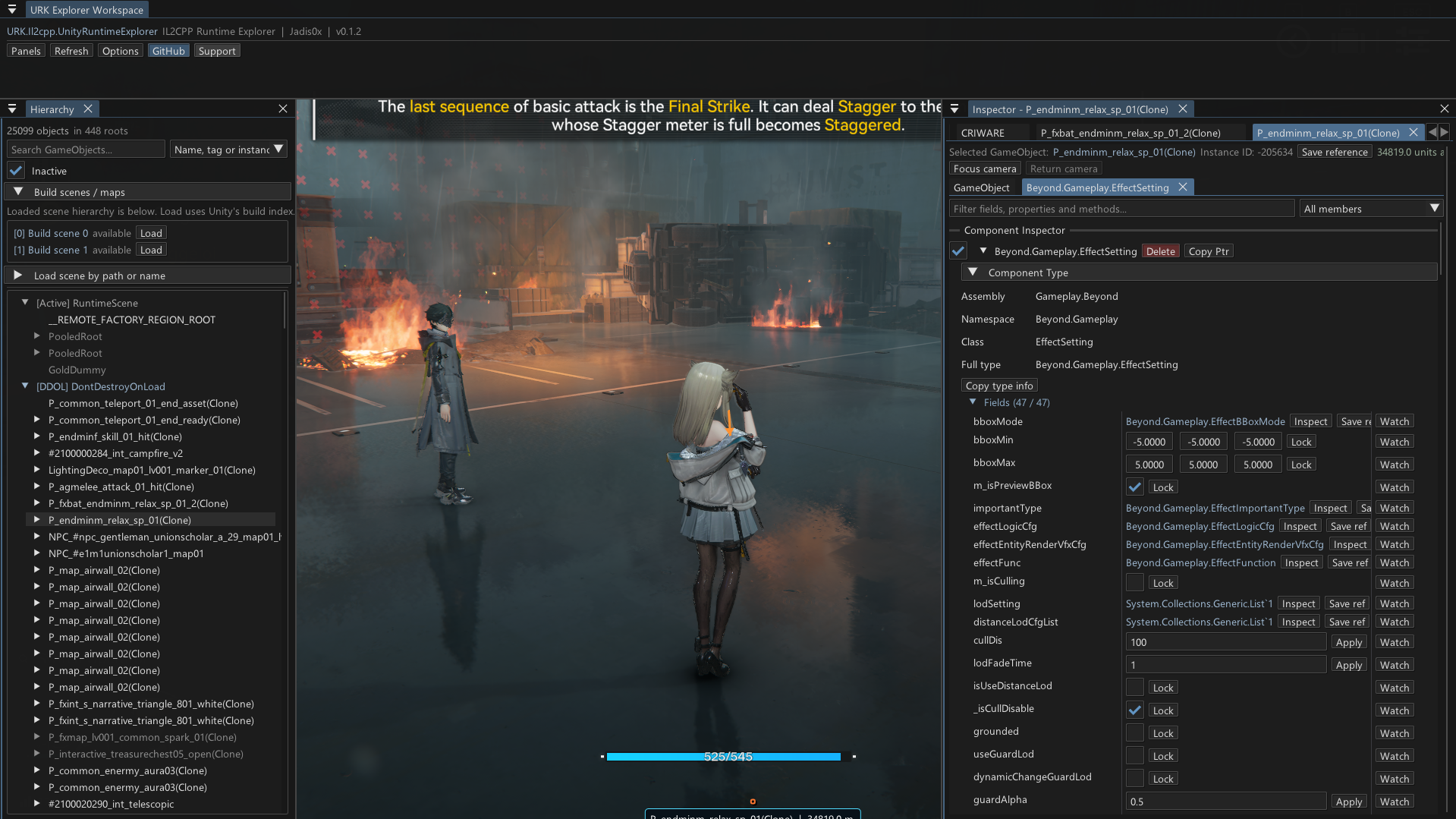1456x819 pixels.
Task: Switch to the CRIWARE inspector tab
Action: (x=983, y=132)
